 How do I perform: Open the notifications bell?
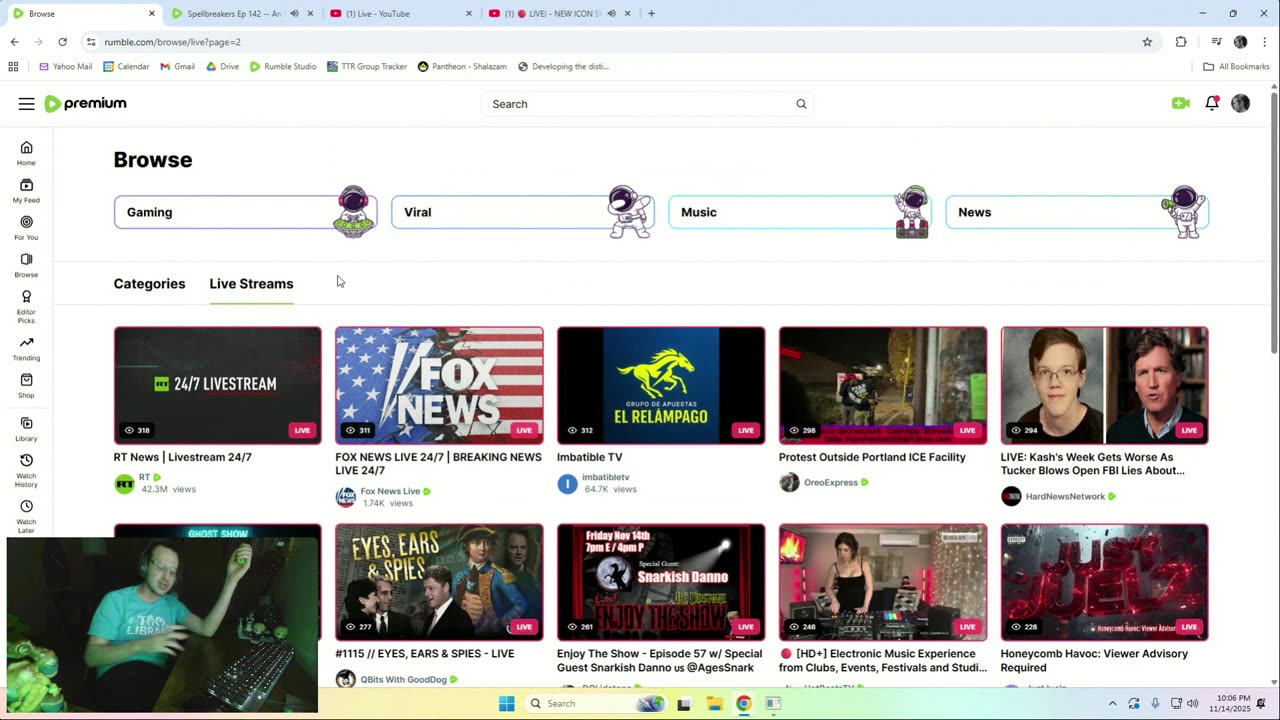pyautogui.click(x=1212, y=103)
